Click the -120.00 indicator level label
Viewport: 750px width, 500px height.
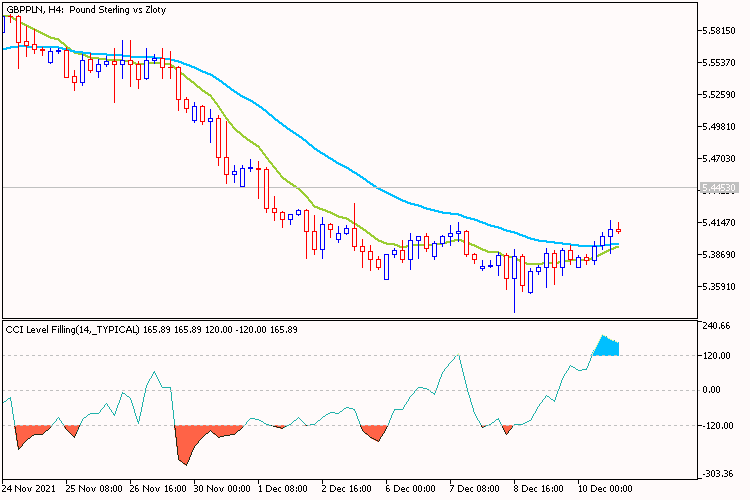[x=717, y=426]
